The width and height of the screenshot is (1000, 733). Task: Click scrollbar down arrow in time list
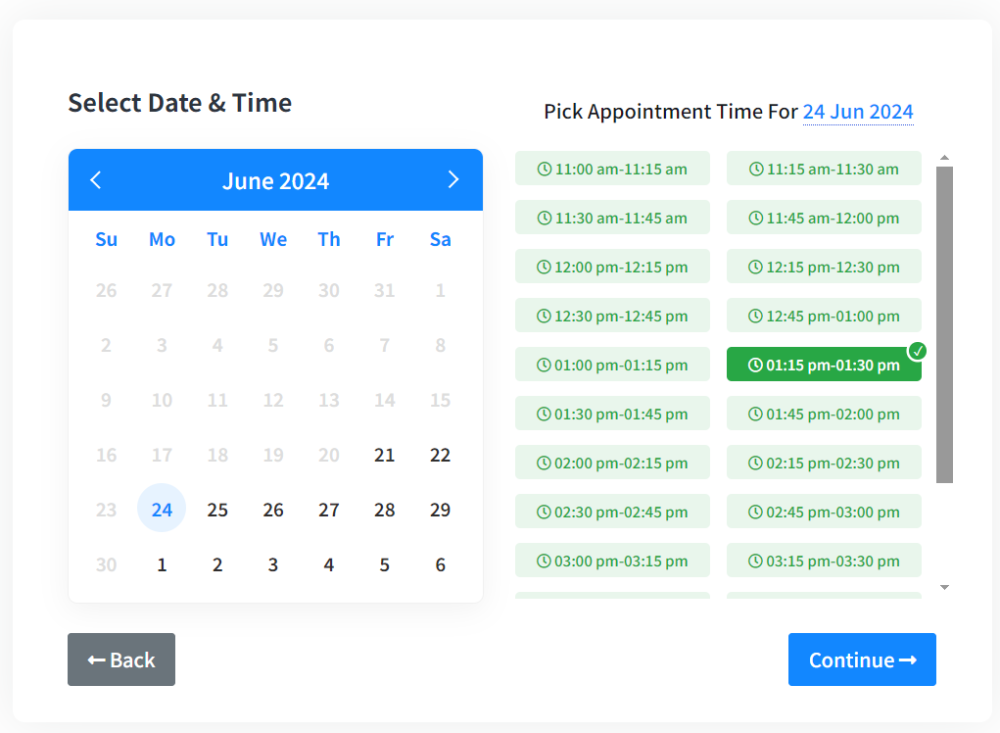(x=944, y=587)
